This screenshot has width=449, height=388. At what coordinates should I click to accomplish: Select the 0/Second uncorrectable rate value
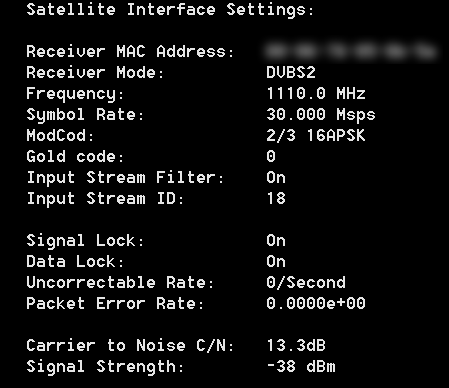pos(306,282)
